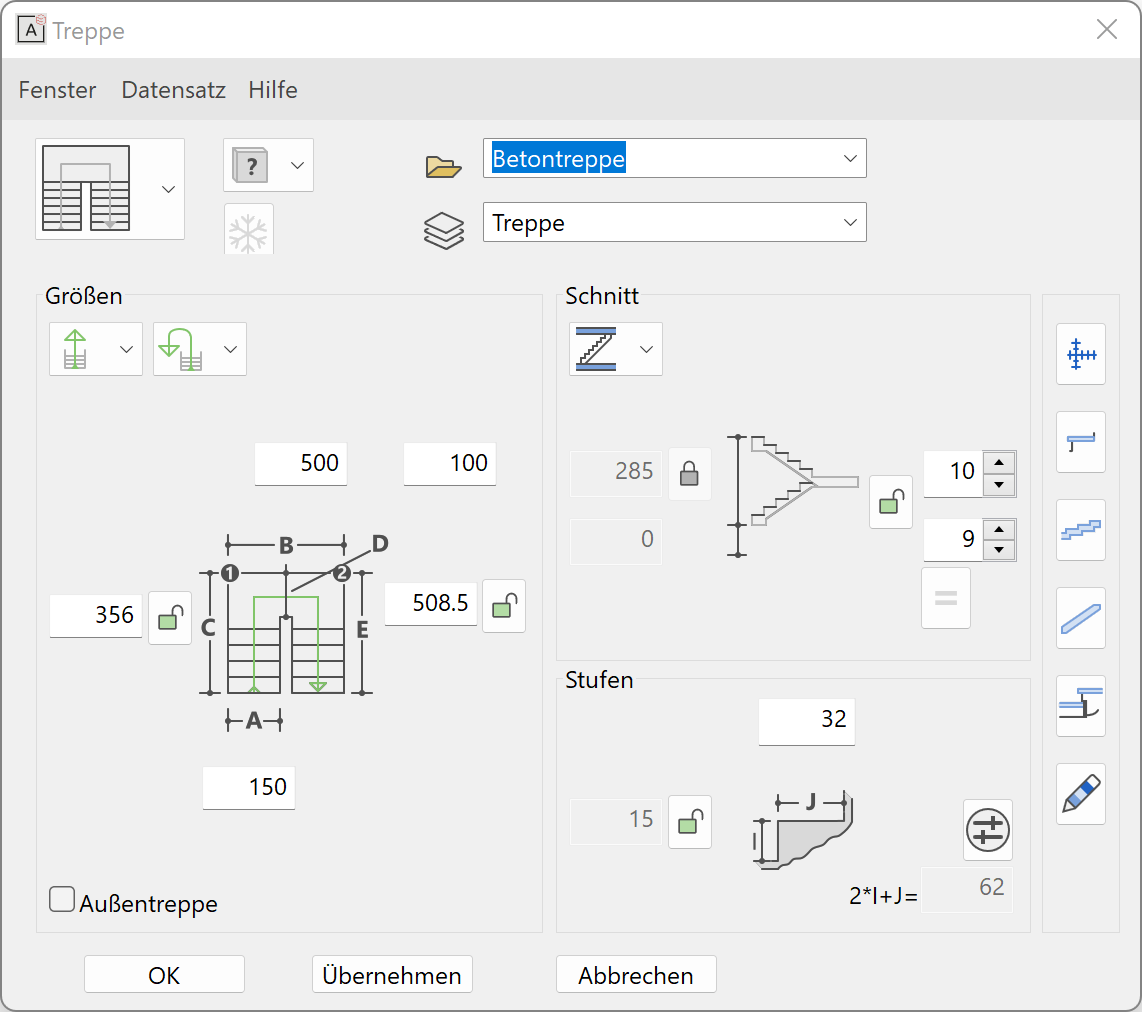Image resolution: width=1142 pixels, height=1012 pixels.
Task: Click the E field showing 508.5
Action: (430, 603)
